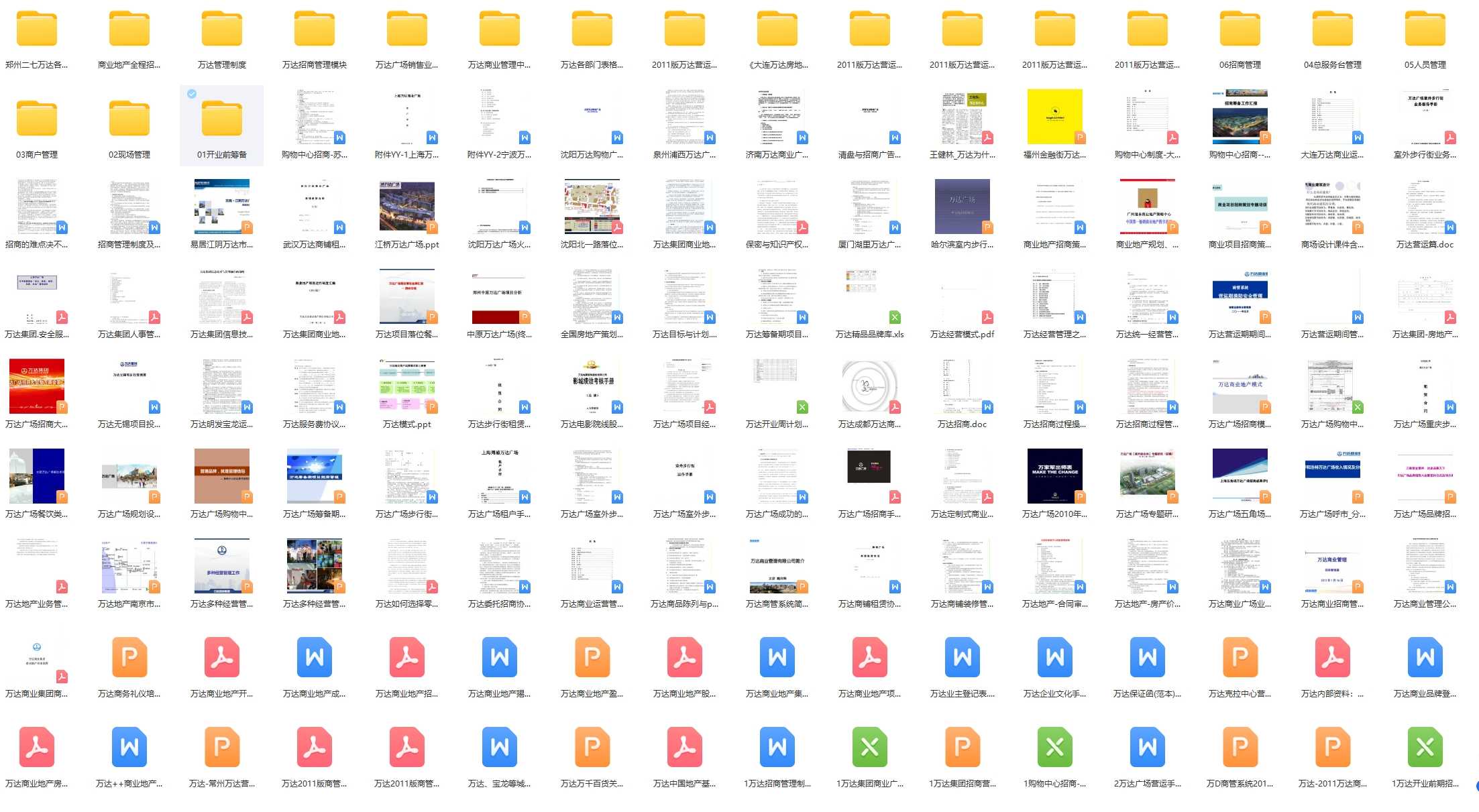Viewport: 1479px width, 812px height.
Task: Open the 万达商业地产开... PDF file icon
Action: (222, 658)
